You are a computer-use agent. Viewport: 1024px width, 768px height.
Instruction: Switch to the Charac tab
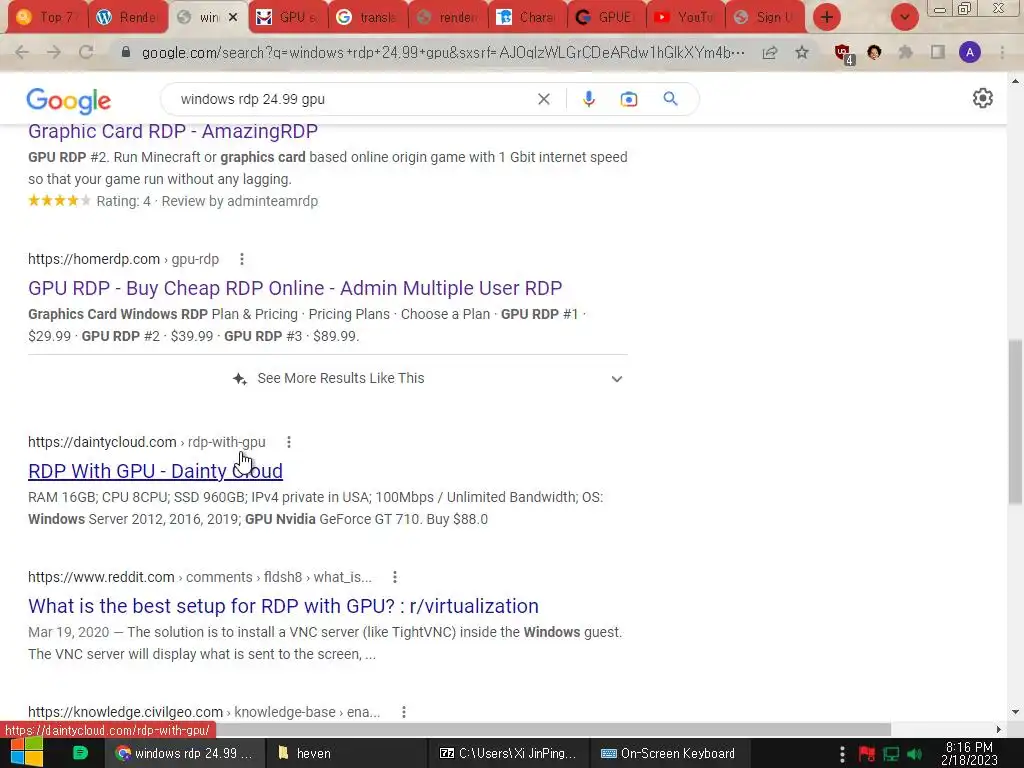click(528, 18)
